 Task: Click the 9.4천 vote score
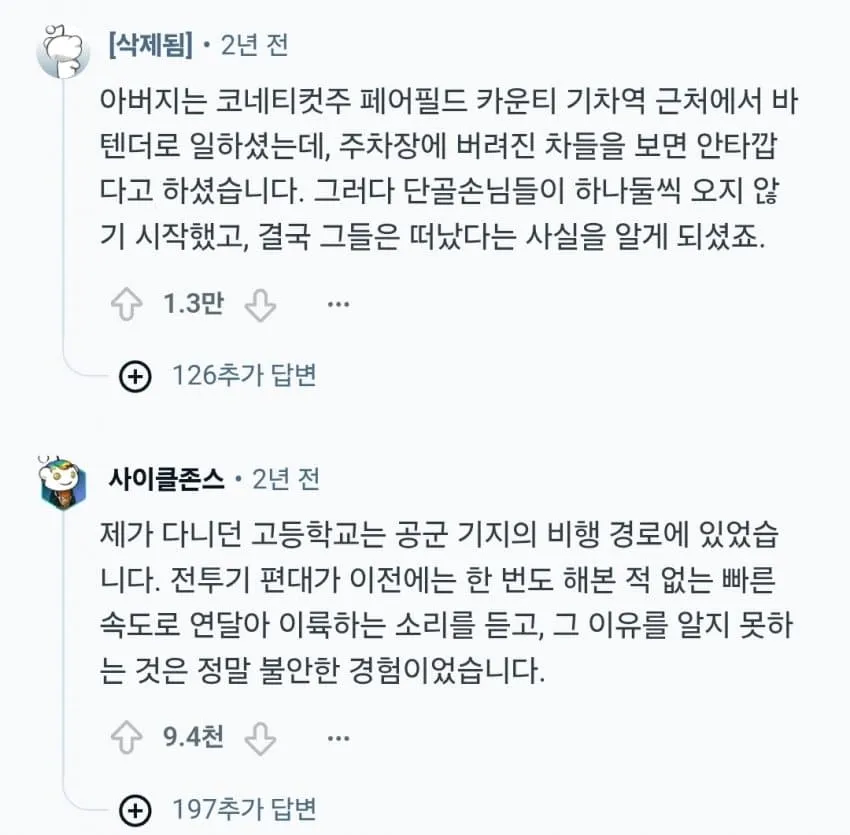pos(194,737)
